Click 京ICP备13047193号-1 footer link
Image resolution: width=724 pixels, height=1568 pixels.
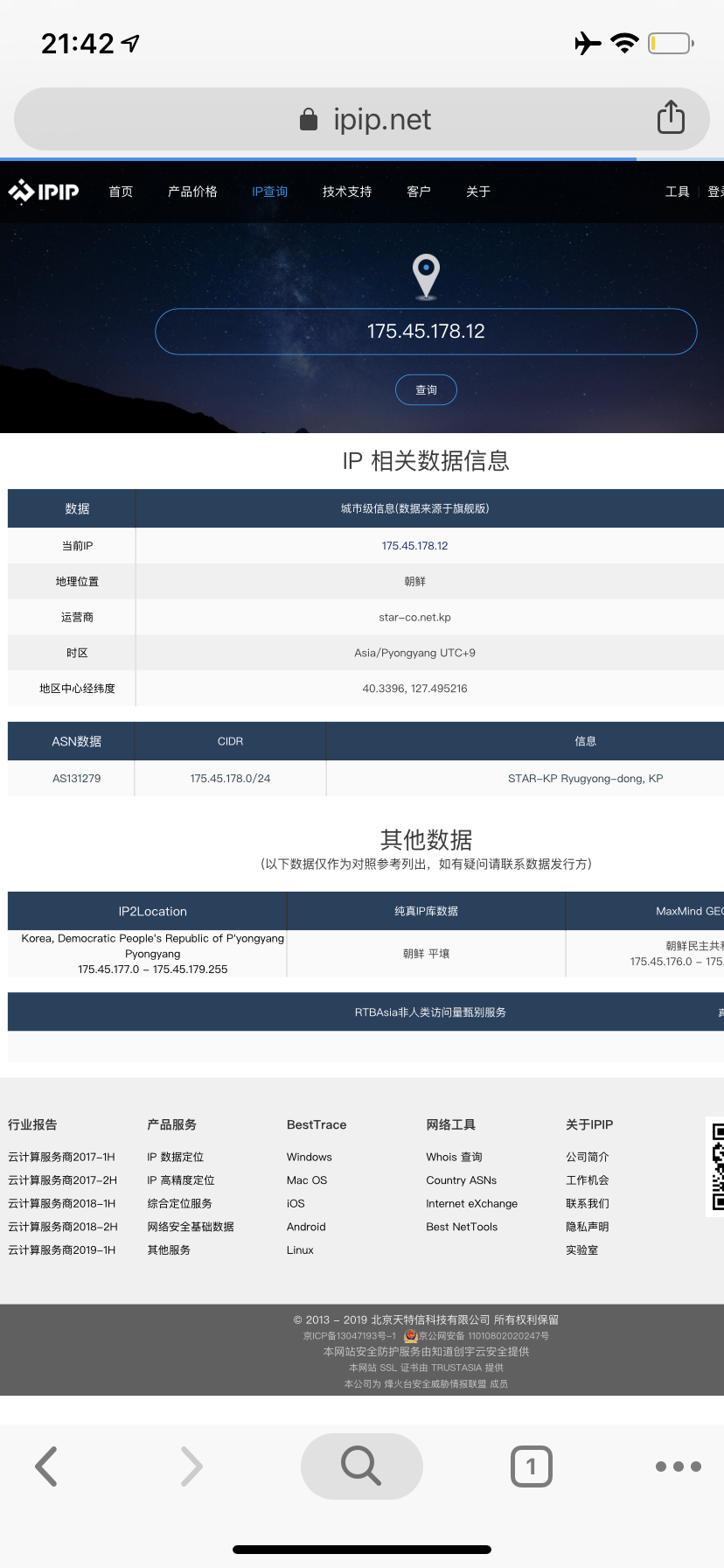pos(350,1336)
